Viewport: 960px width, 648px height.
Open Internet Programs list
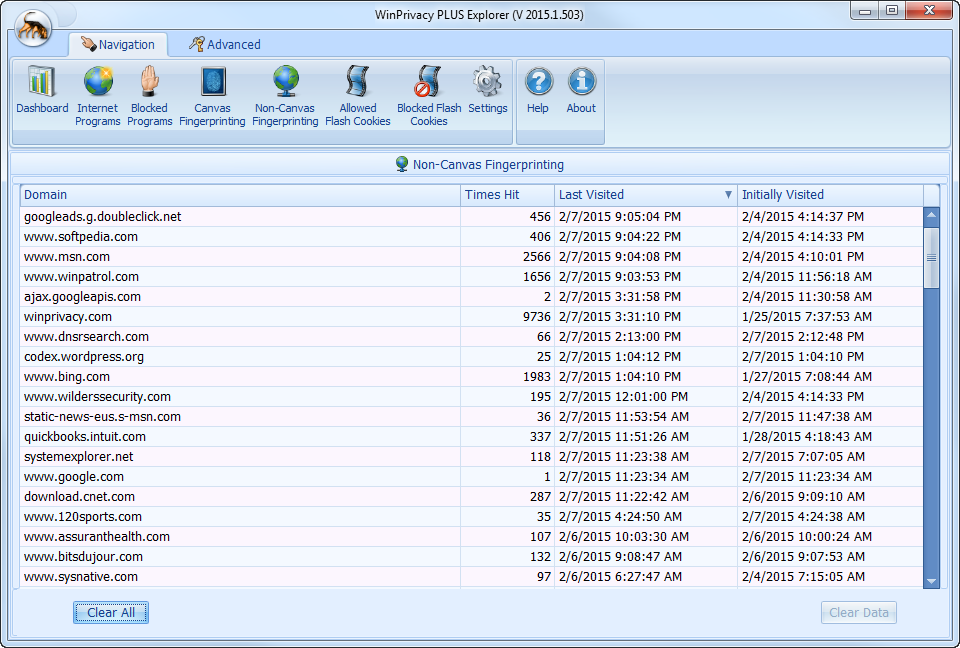click(97, 96)
